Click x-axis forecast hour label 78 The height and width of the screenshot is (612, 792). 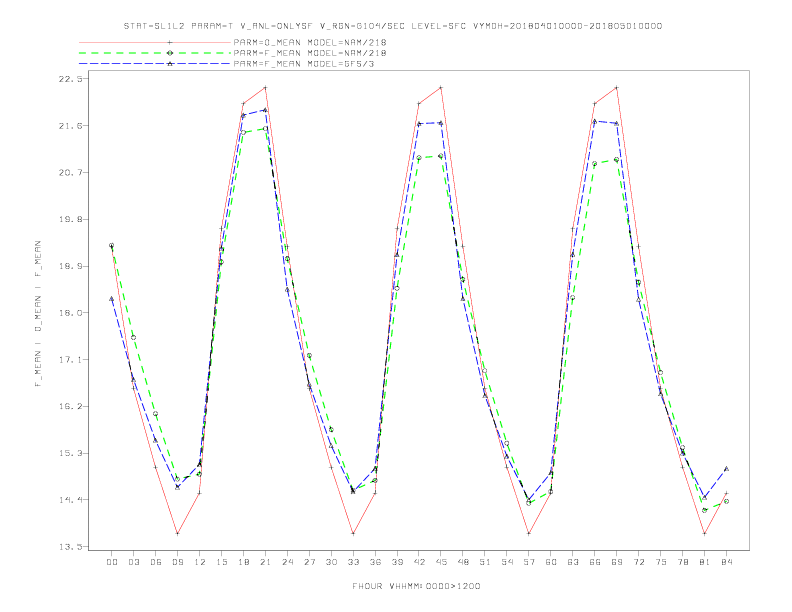[683, 562]
